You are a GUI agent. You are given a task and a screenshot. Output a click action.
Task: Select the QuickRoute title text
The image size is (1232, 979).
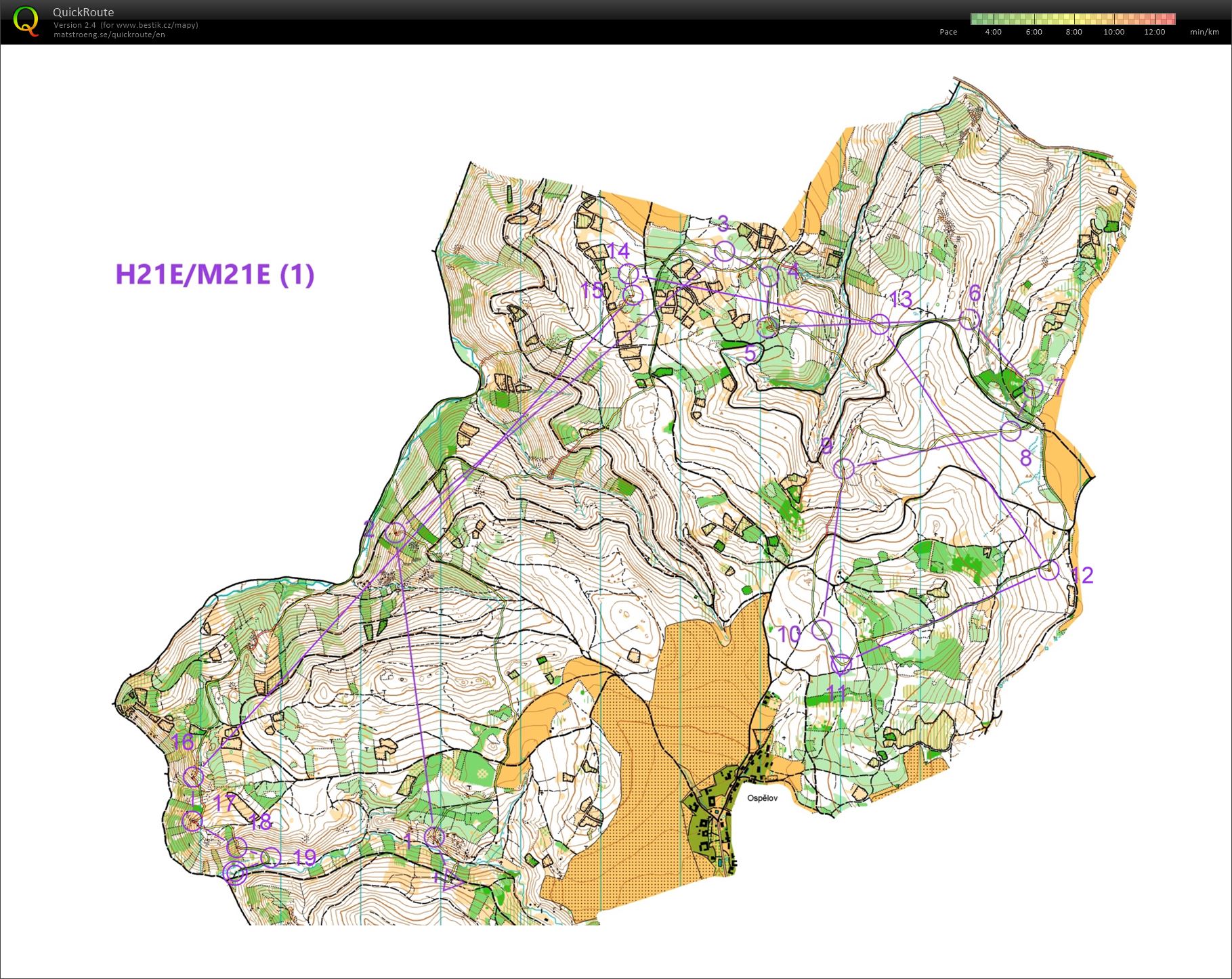tap(83, 12)
